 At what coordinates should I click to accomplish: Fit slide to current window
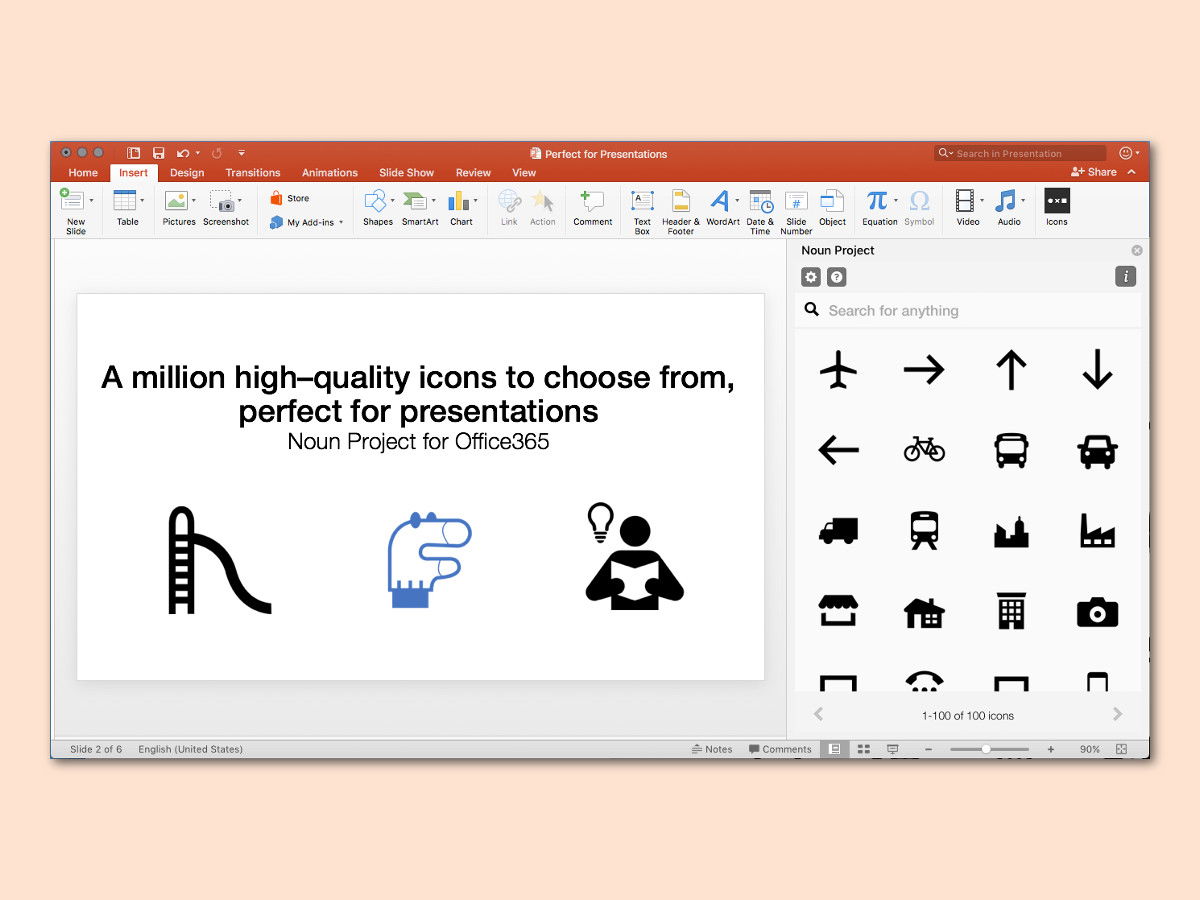(1122, 749)
